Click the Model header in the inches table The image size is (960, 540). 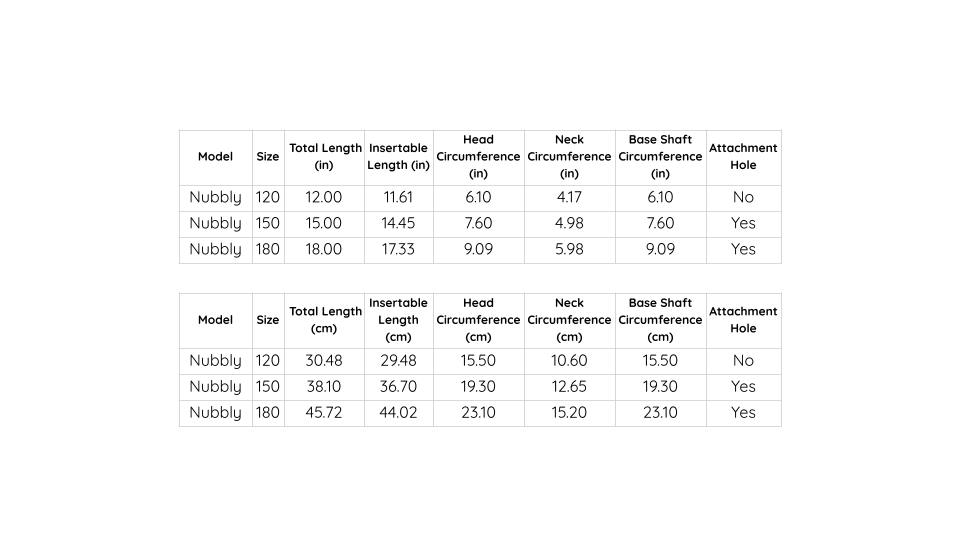pos(215,157)
